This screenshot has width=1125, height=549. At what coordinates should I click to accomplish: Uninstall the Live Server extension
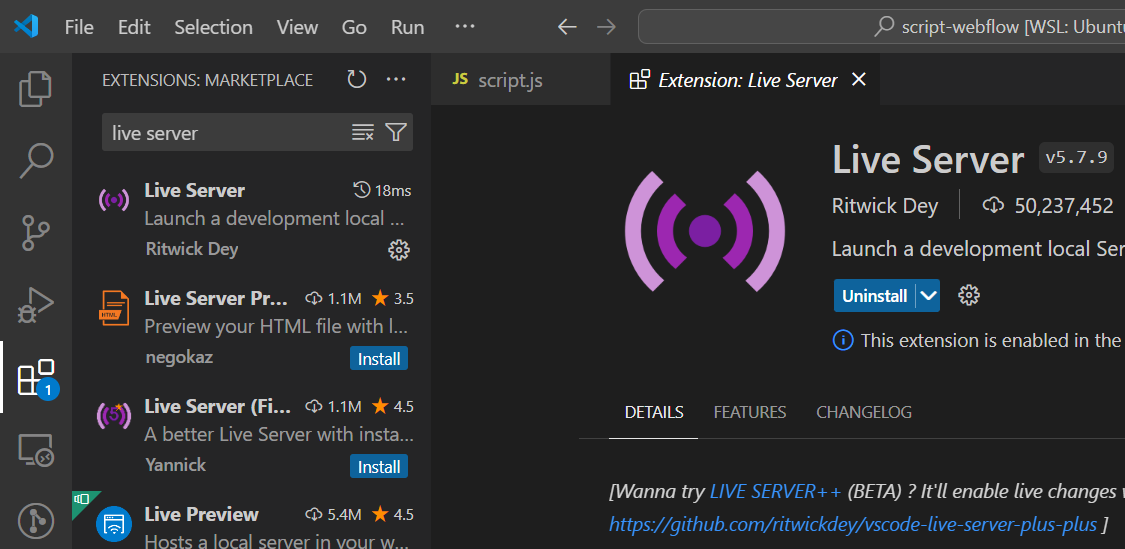click(x=875, y=296)
